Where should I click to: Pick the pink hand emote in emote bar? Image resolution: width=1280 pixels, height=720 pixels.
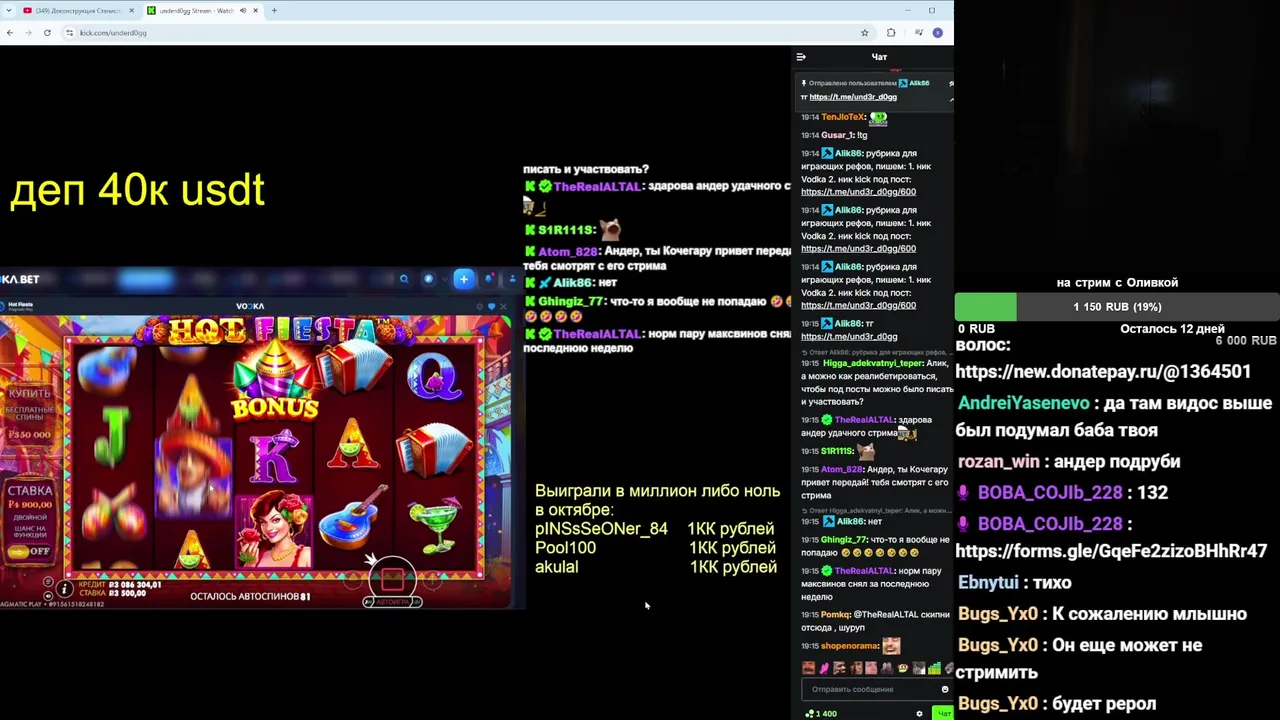point(824,668)
